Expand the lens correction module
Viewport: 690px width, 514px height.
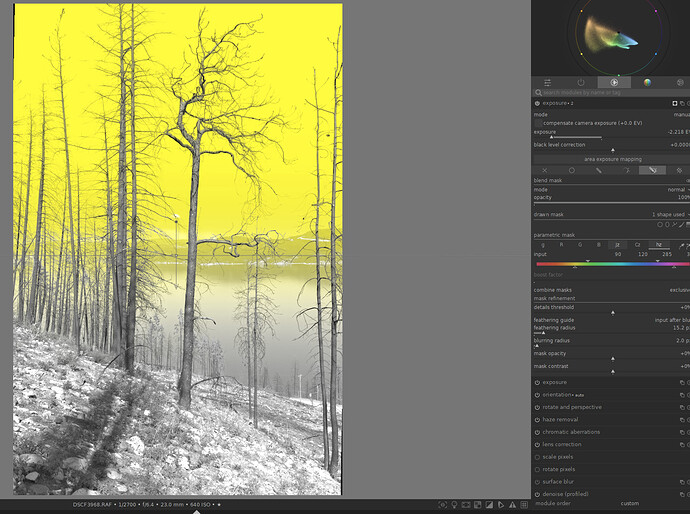click(562, 444)
